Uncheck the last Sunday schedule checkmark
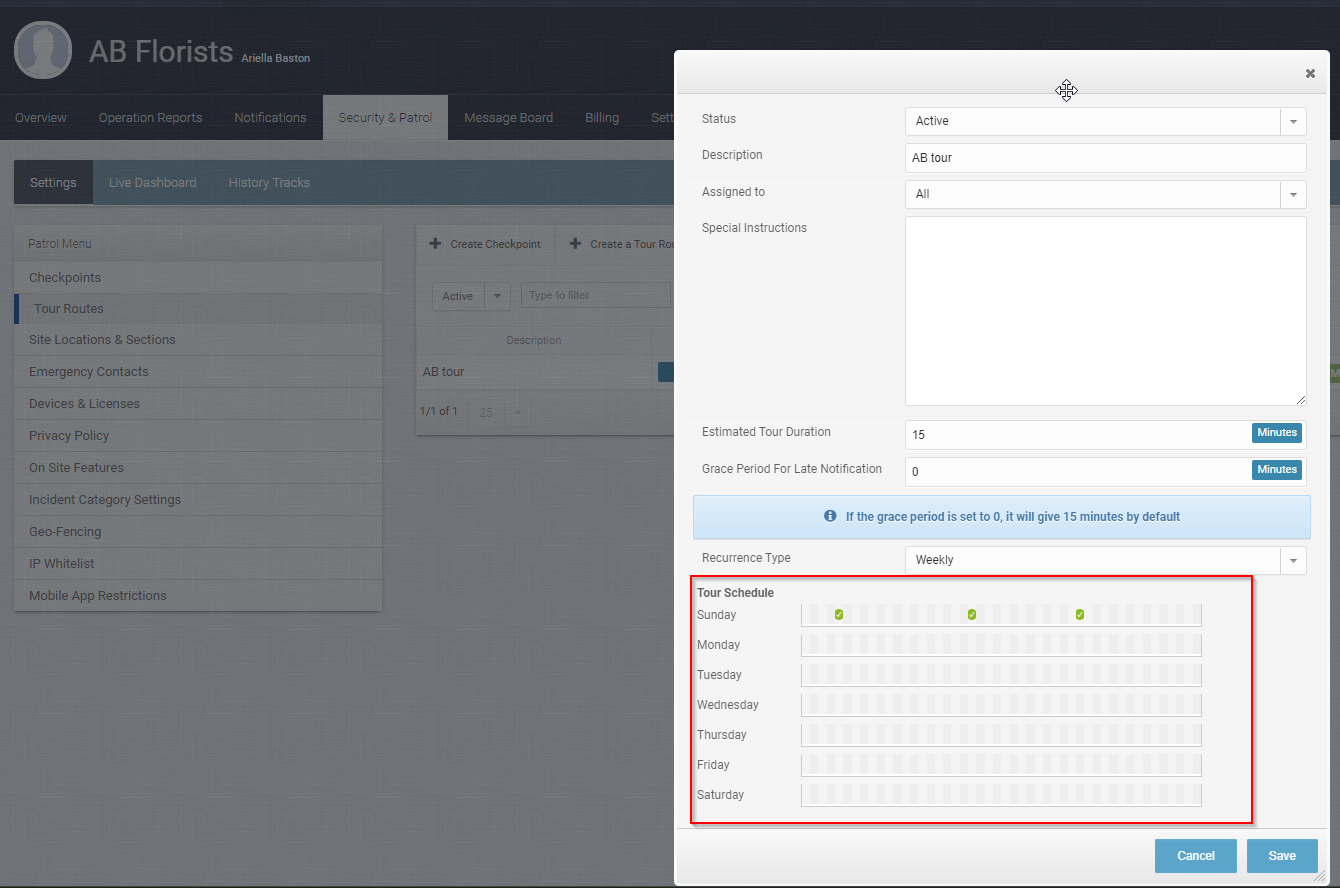This screenshot has width=1340, height=888. (x=1080, y=615)
